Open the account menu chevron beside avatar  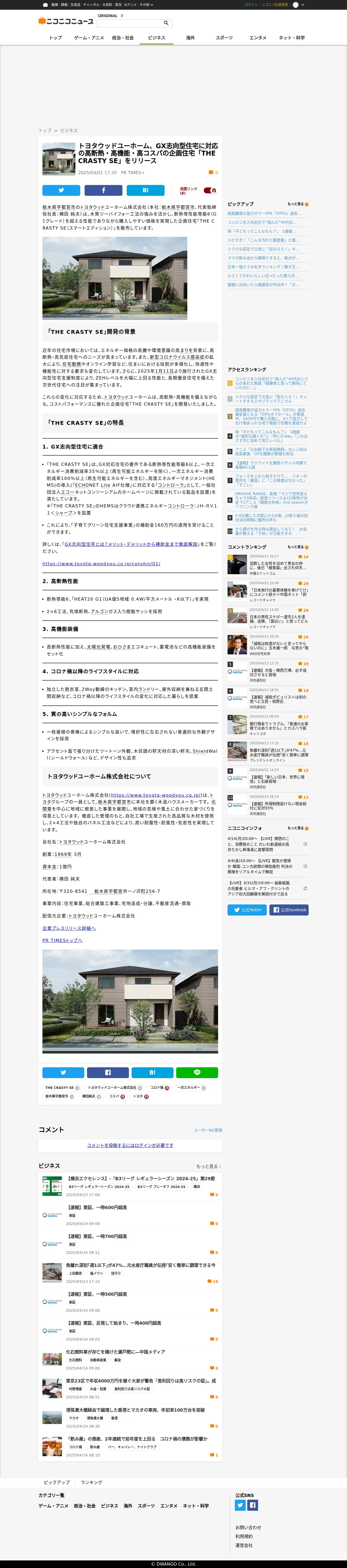point(303,5)
